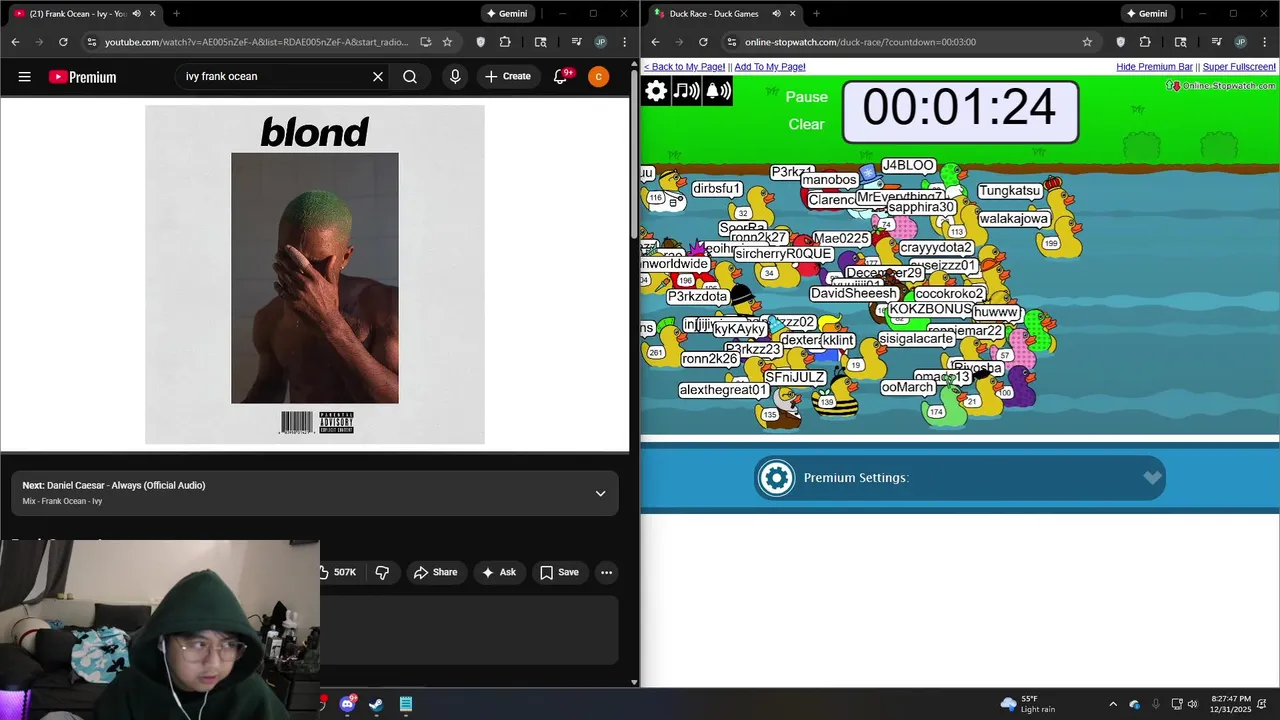Toggle duck race music sound icon
The width and height of the screenshot is (1280, 720).
click(x=686, y=91)
